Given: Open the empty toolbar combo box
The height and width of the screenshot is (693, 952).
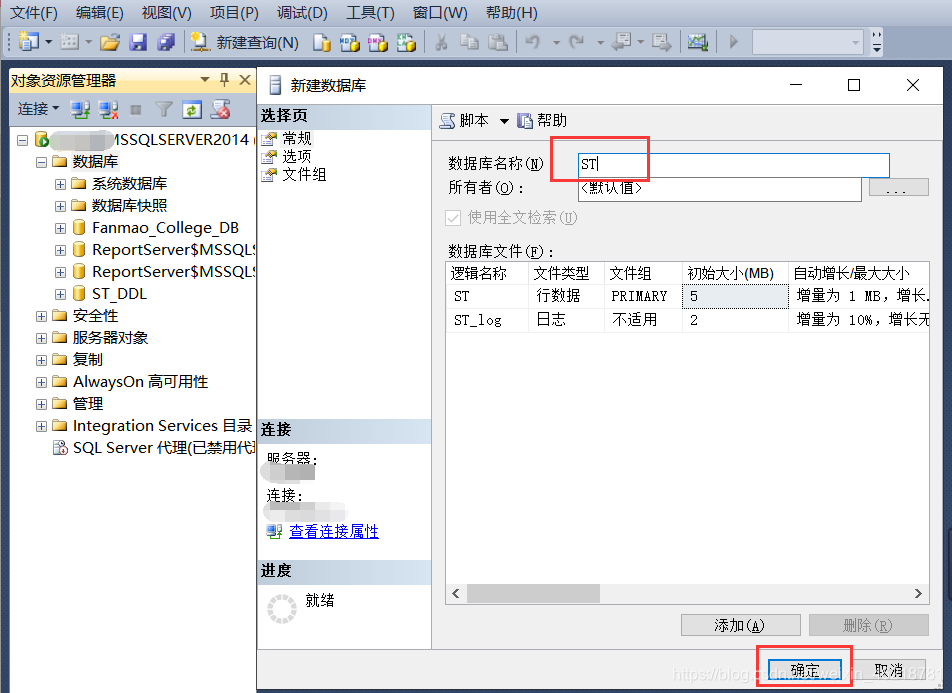Looking at the screenshot, I should click(808, 43).
